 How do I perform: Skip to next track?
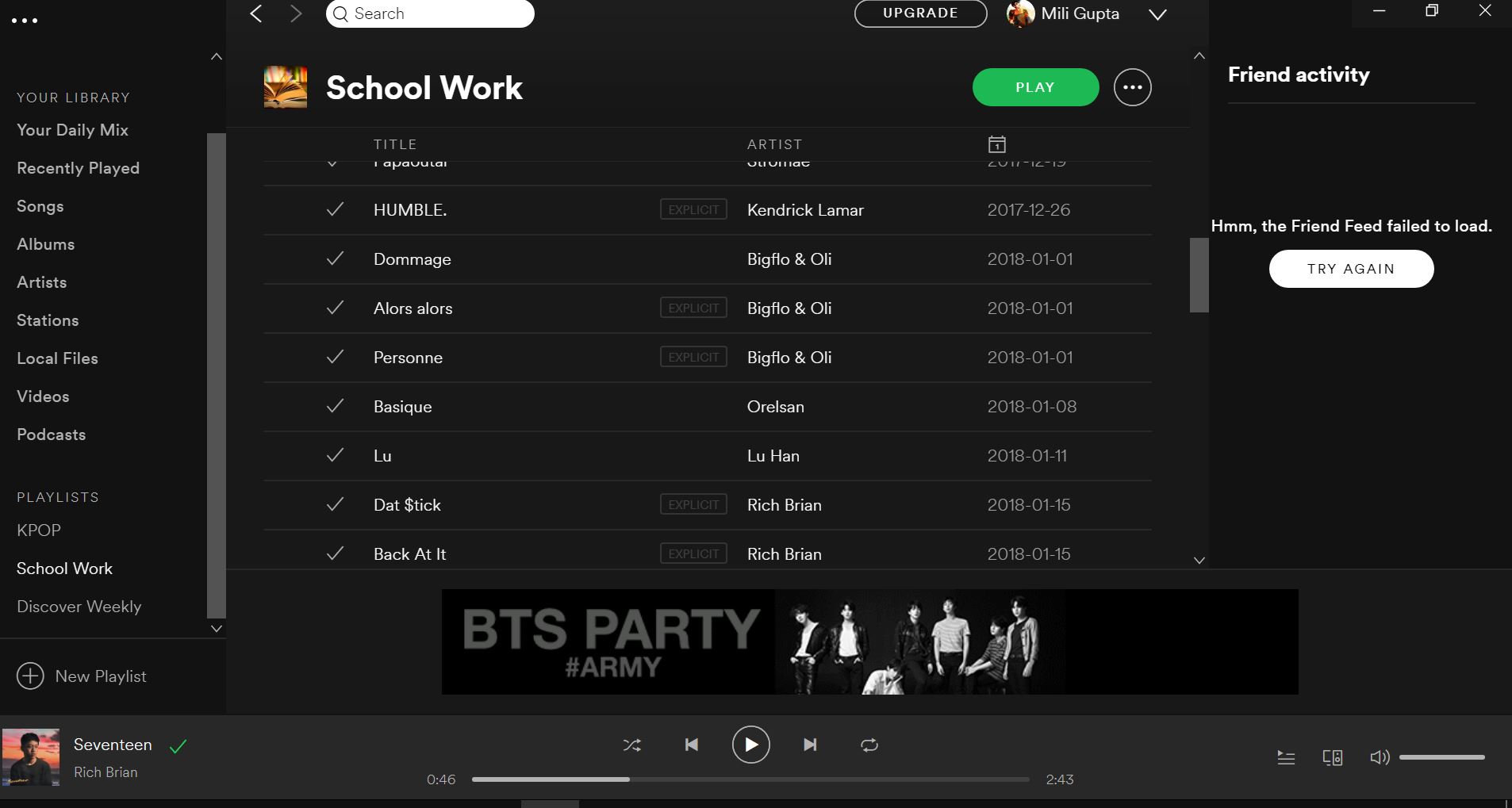point(810,745)
